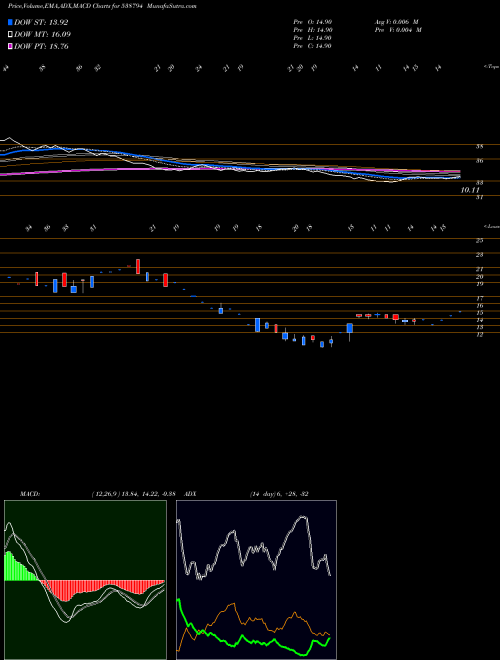
Task: Click the ADX heading label
Action: pos(191,494)
